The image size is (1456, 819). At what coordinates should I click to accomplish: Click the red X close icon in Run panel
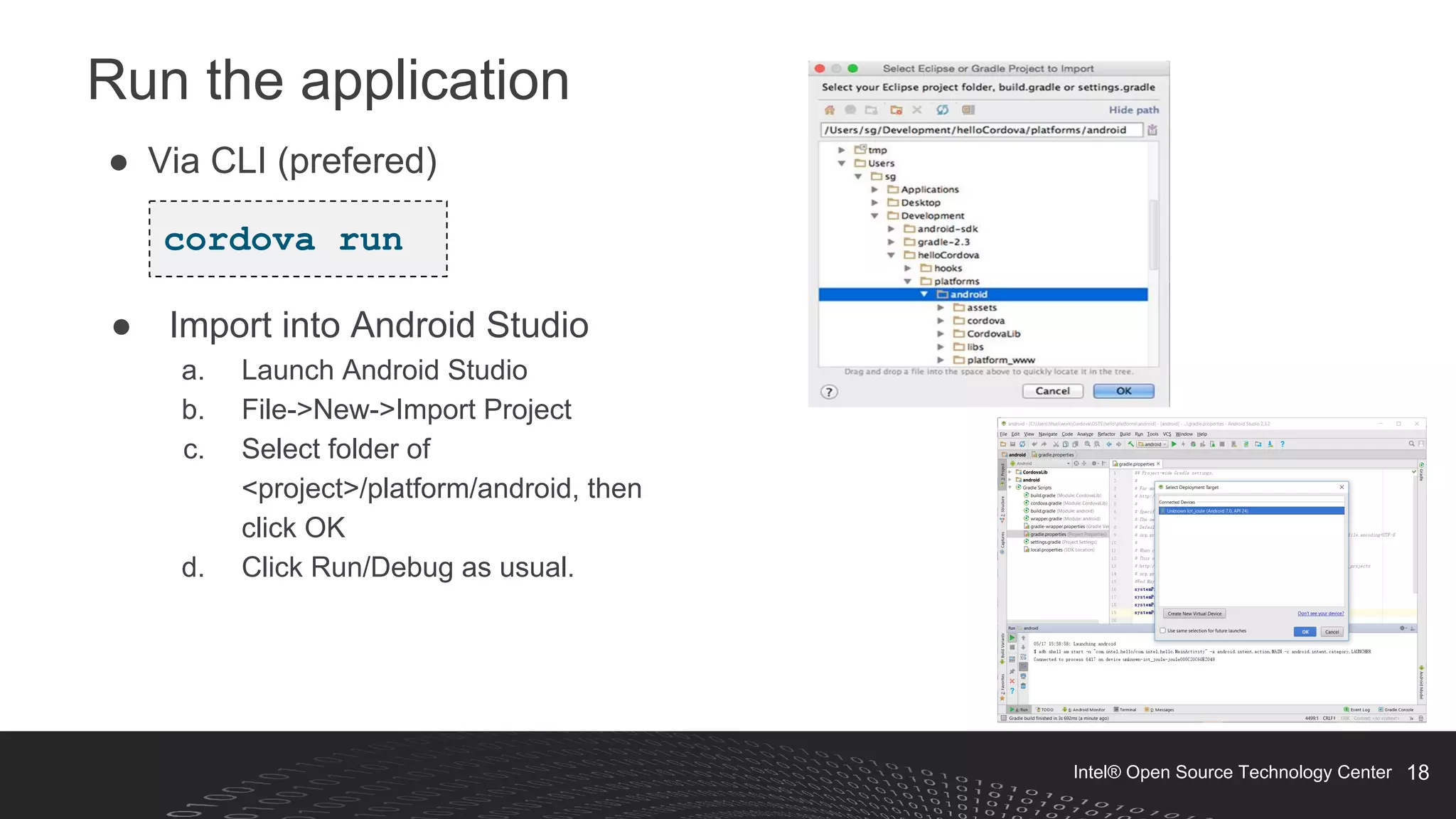1012,681
